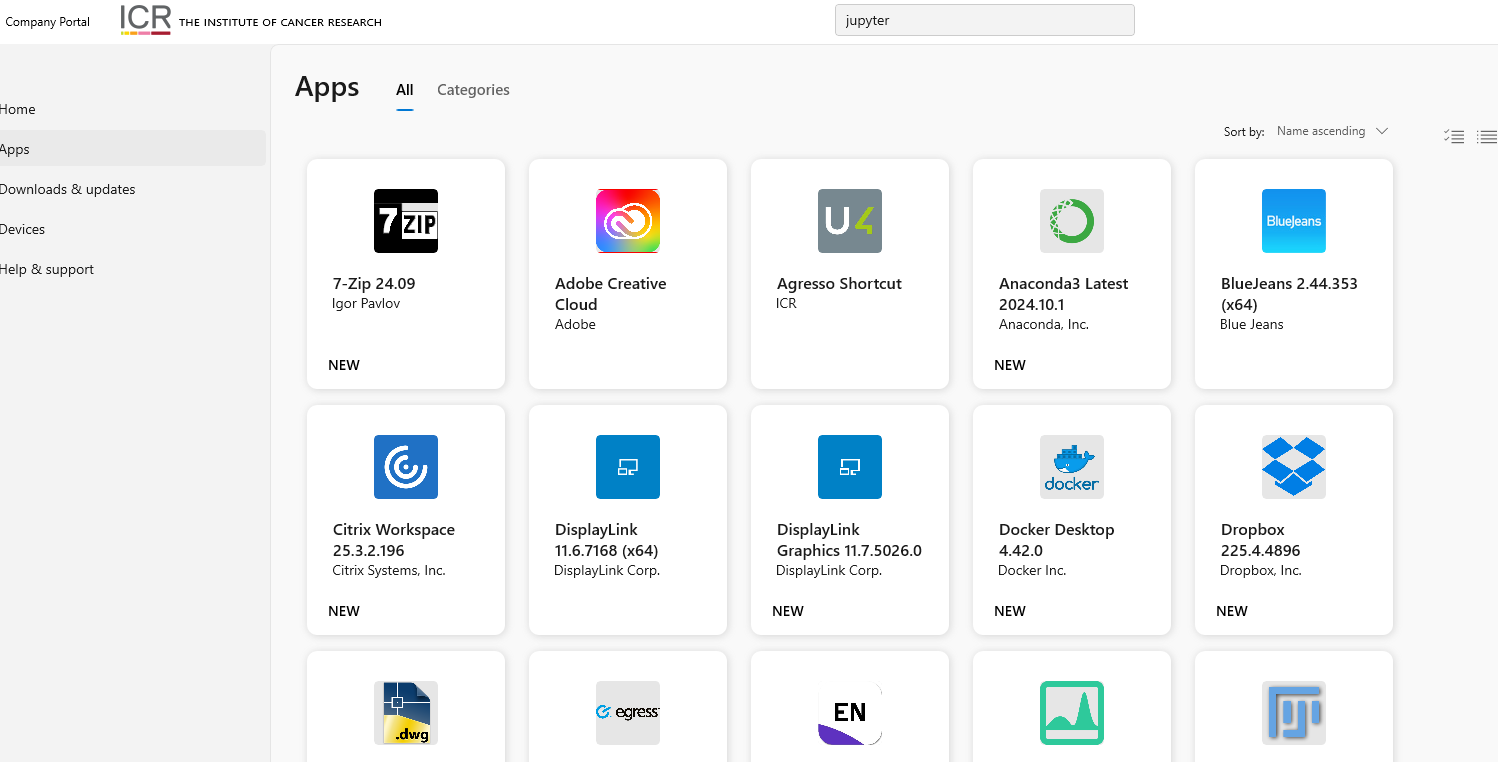Image resolution: width=1498 pixels, height=762 pixels.
Task: Click Docker Desktop 4.42.0 title
Action: point(1056,540)
